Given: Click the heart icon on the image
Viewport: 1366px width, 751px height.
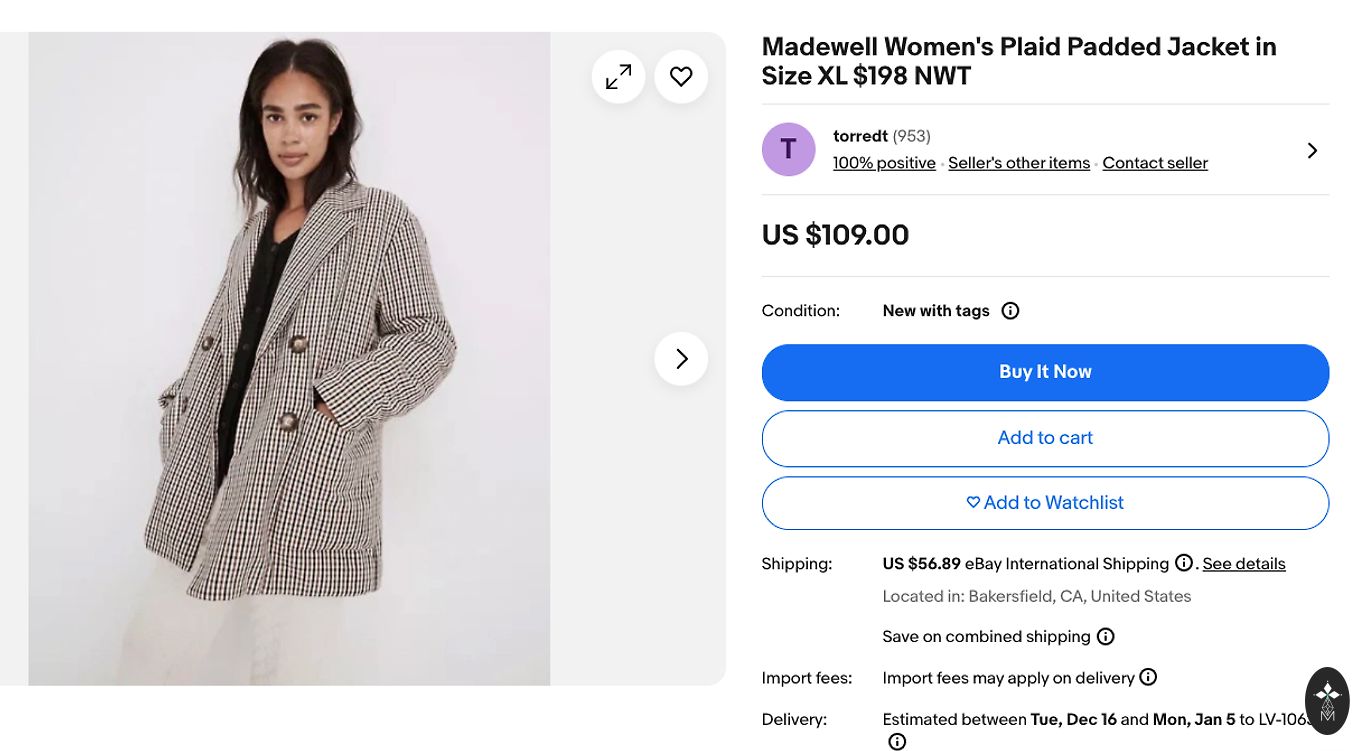Looking at the screenshot, I should 681,77.
